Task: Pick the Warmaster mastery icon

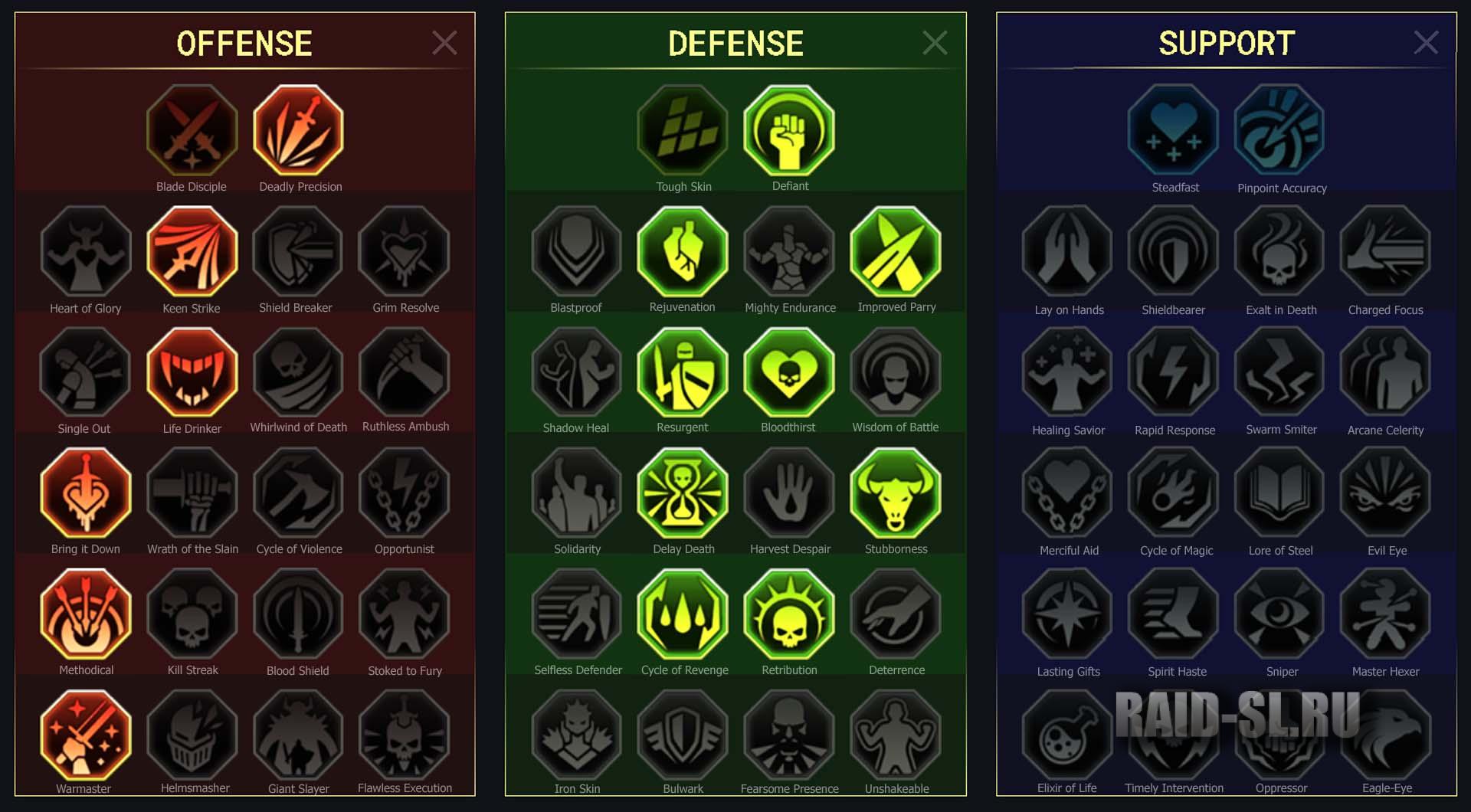Action: (x=86, y=735)
